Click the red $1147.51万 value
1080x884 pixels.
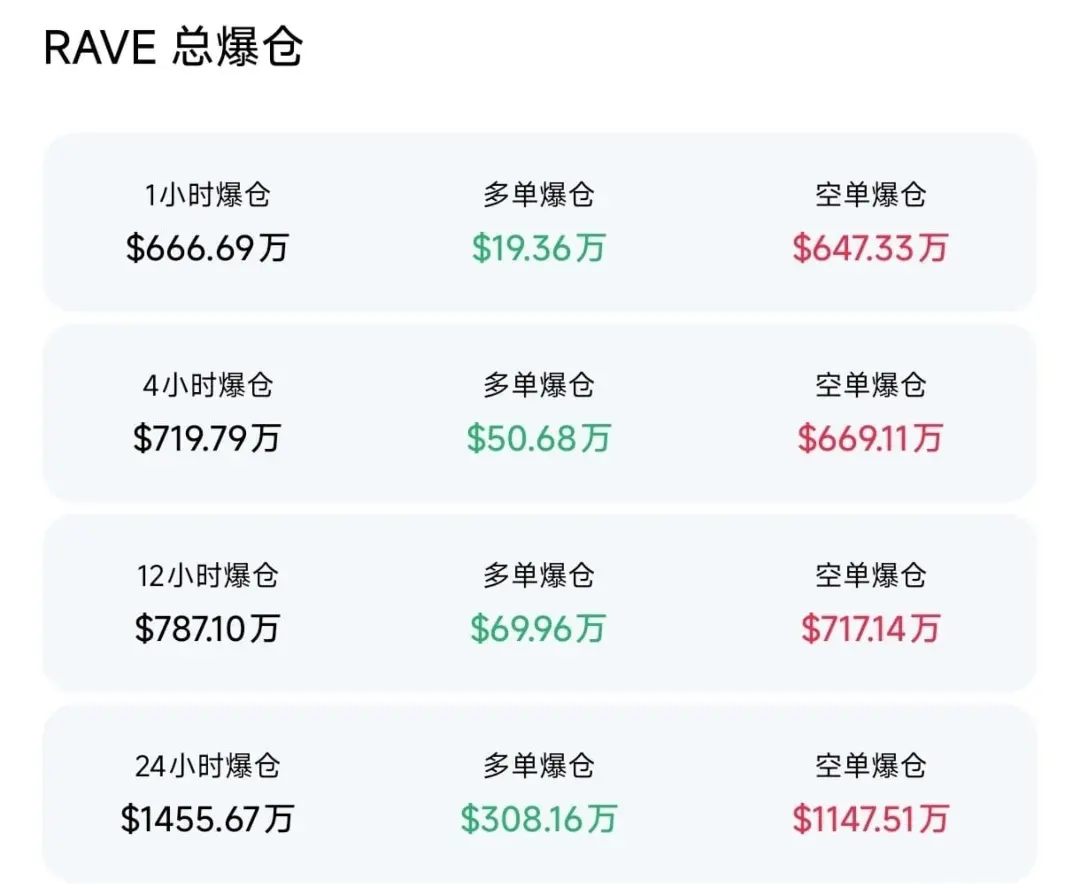(x=870, y=820)
